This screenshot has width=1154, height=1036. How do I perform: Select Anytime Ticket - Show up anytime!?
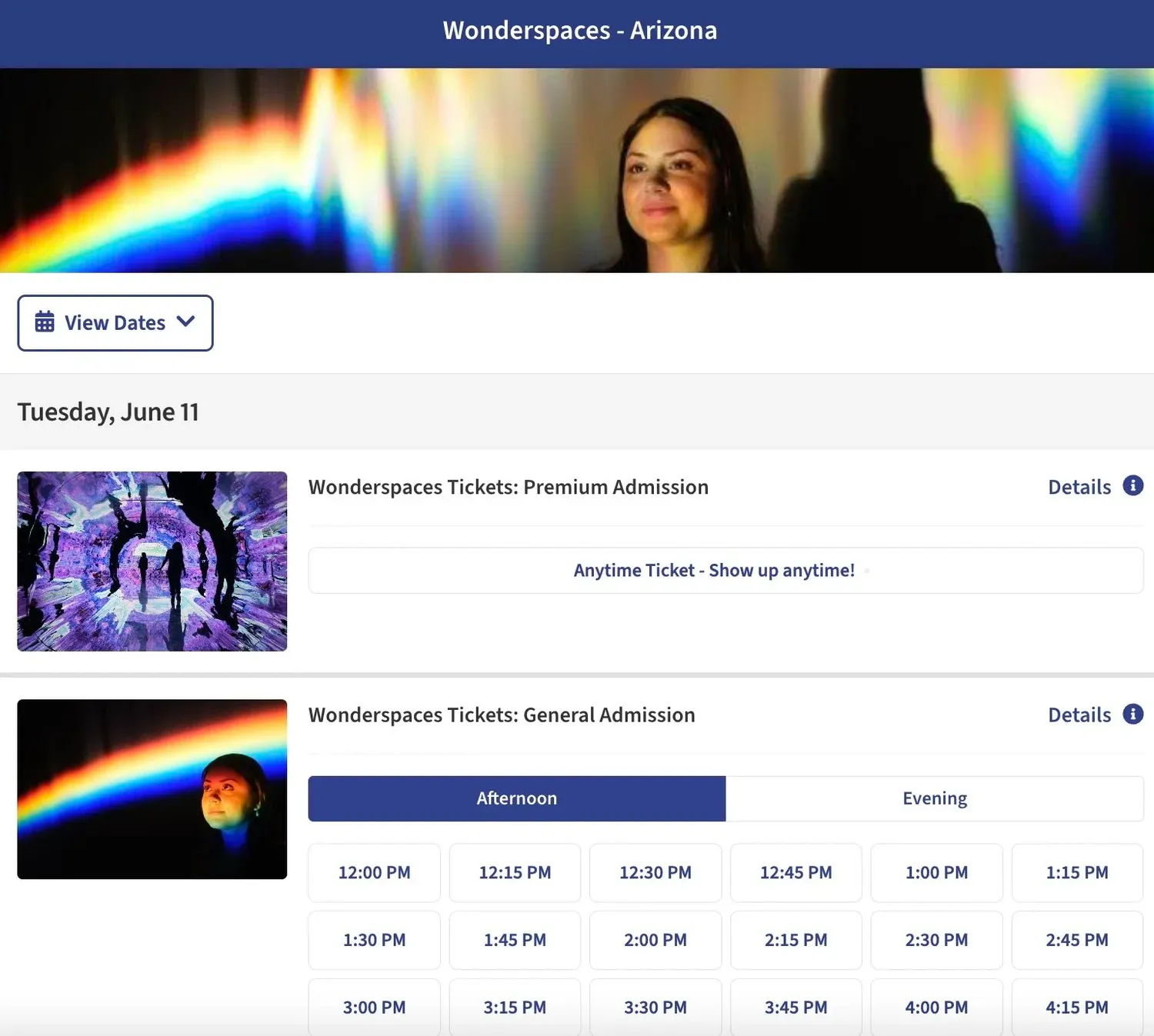click(725, 570)
